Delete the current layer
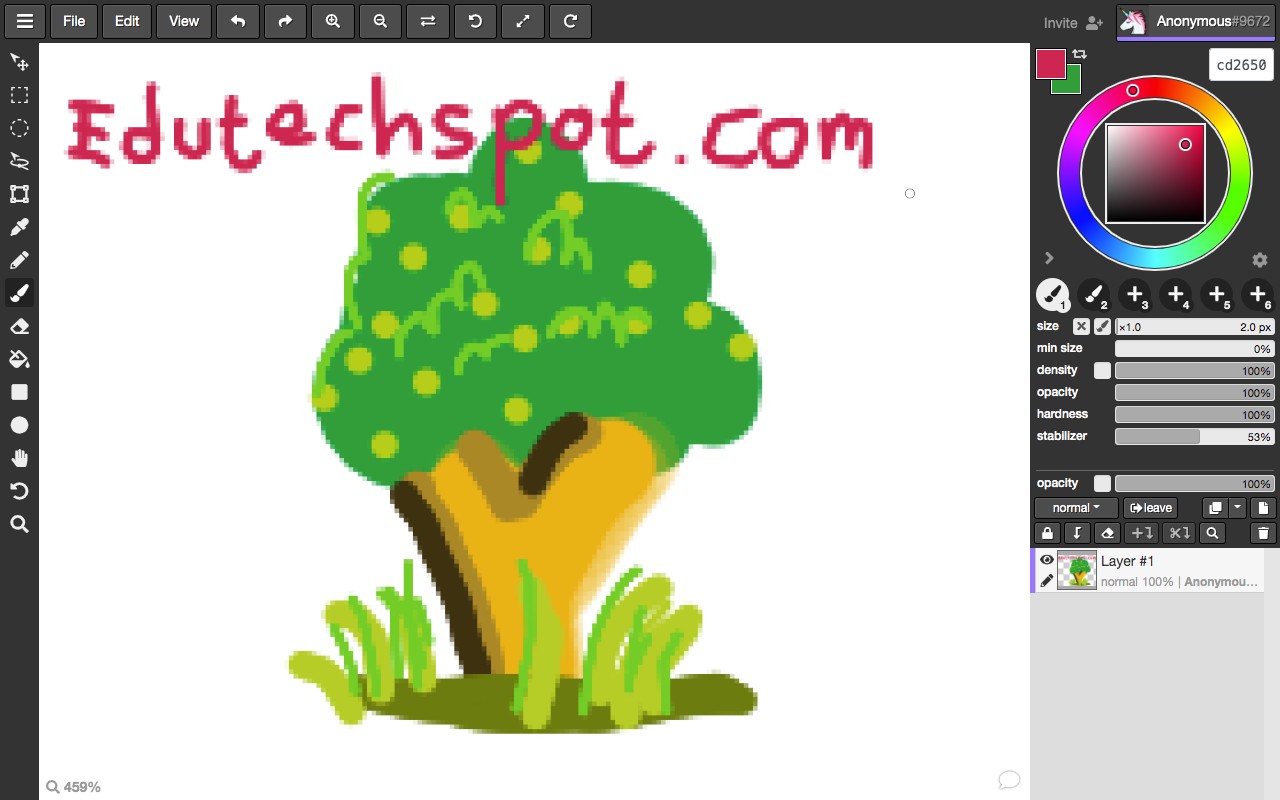1280x800 pixels. click(1263, 533)
